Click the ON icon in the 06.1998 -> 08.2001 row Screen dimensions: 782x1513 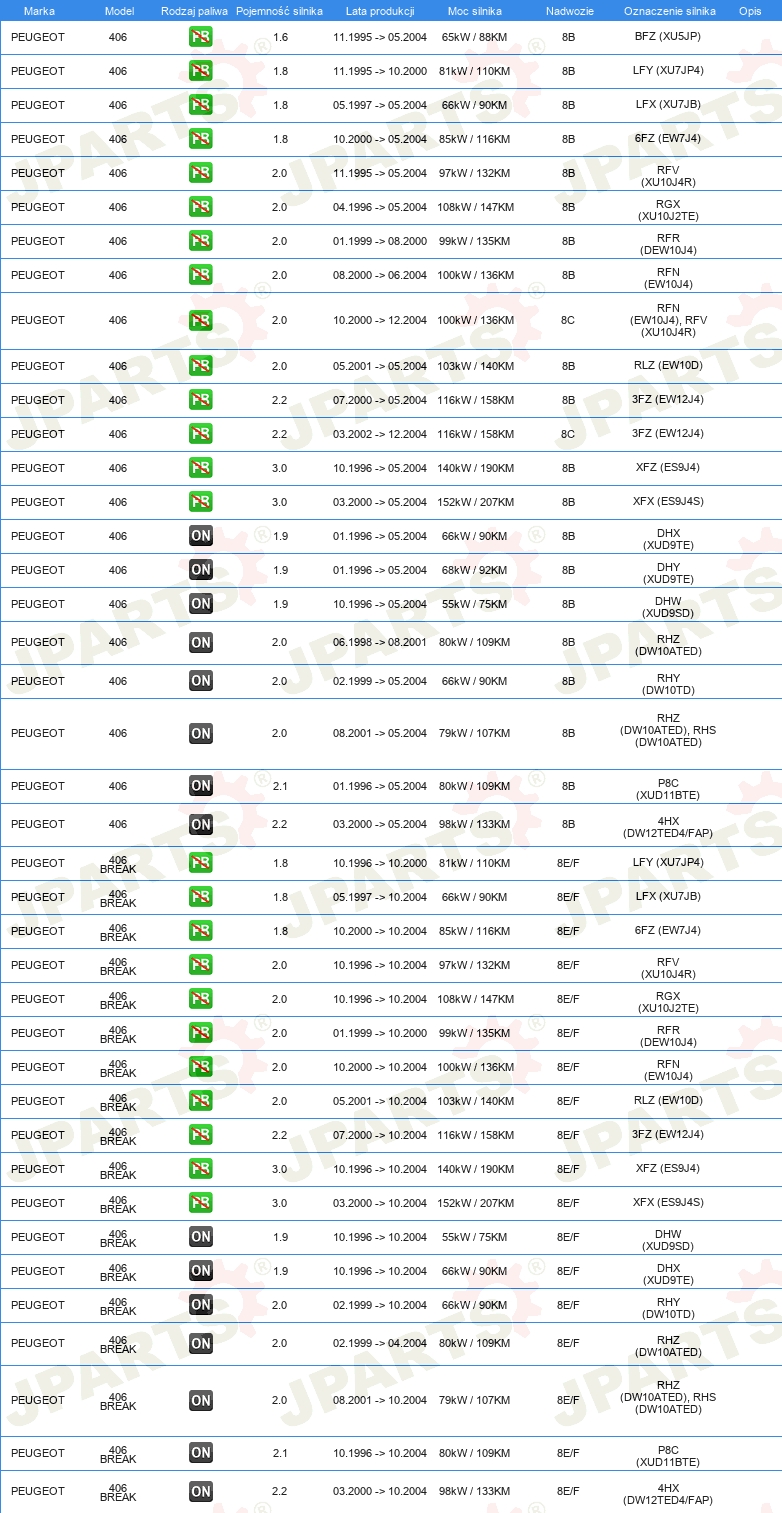pyautogui.click(x=200, y=642)
